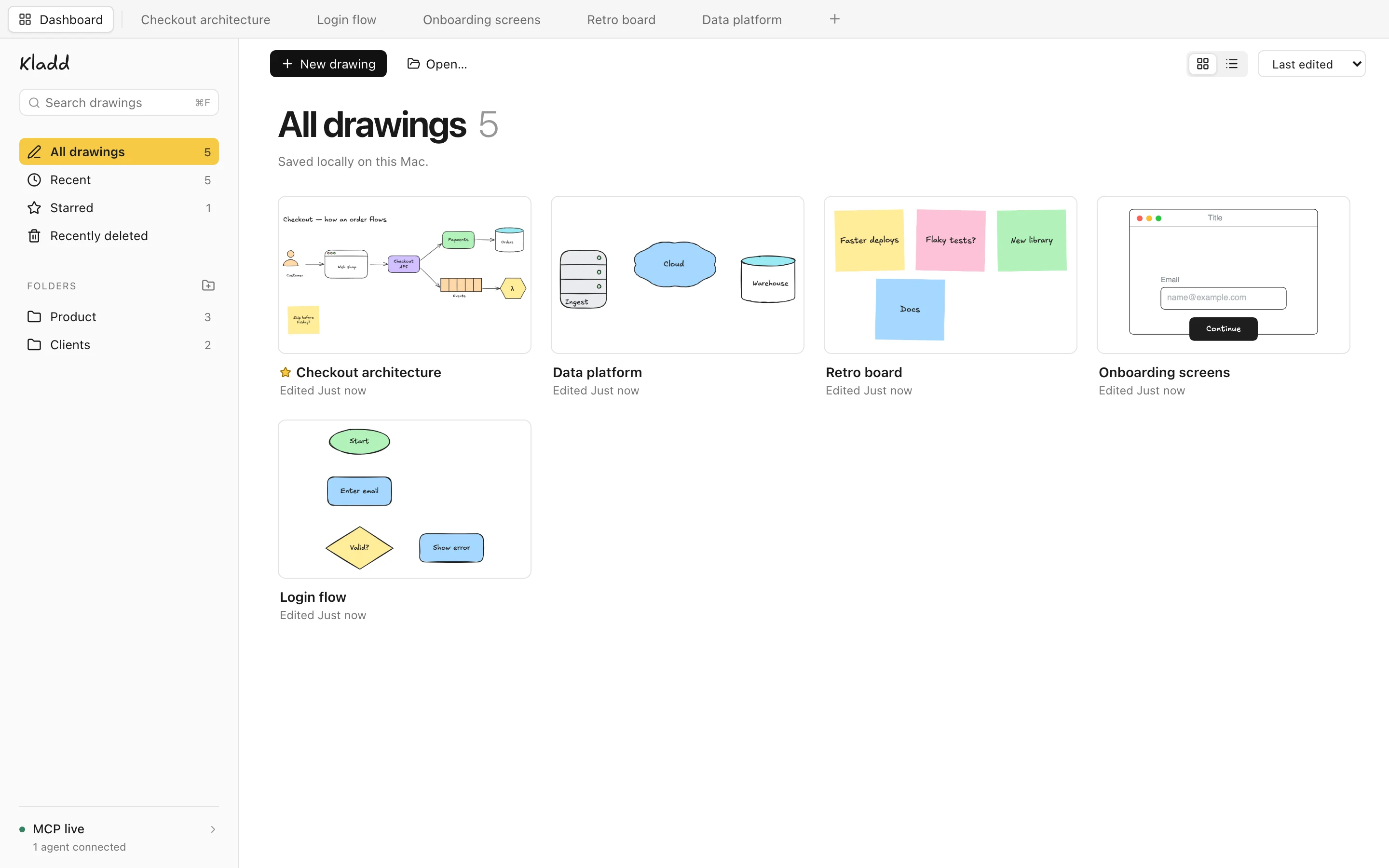The width and height of the screenshot is (1389, 868).
Task: Open Recently deleted section
Action: [119, 236]
